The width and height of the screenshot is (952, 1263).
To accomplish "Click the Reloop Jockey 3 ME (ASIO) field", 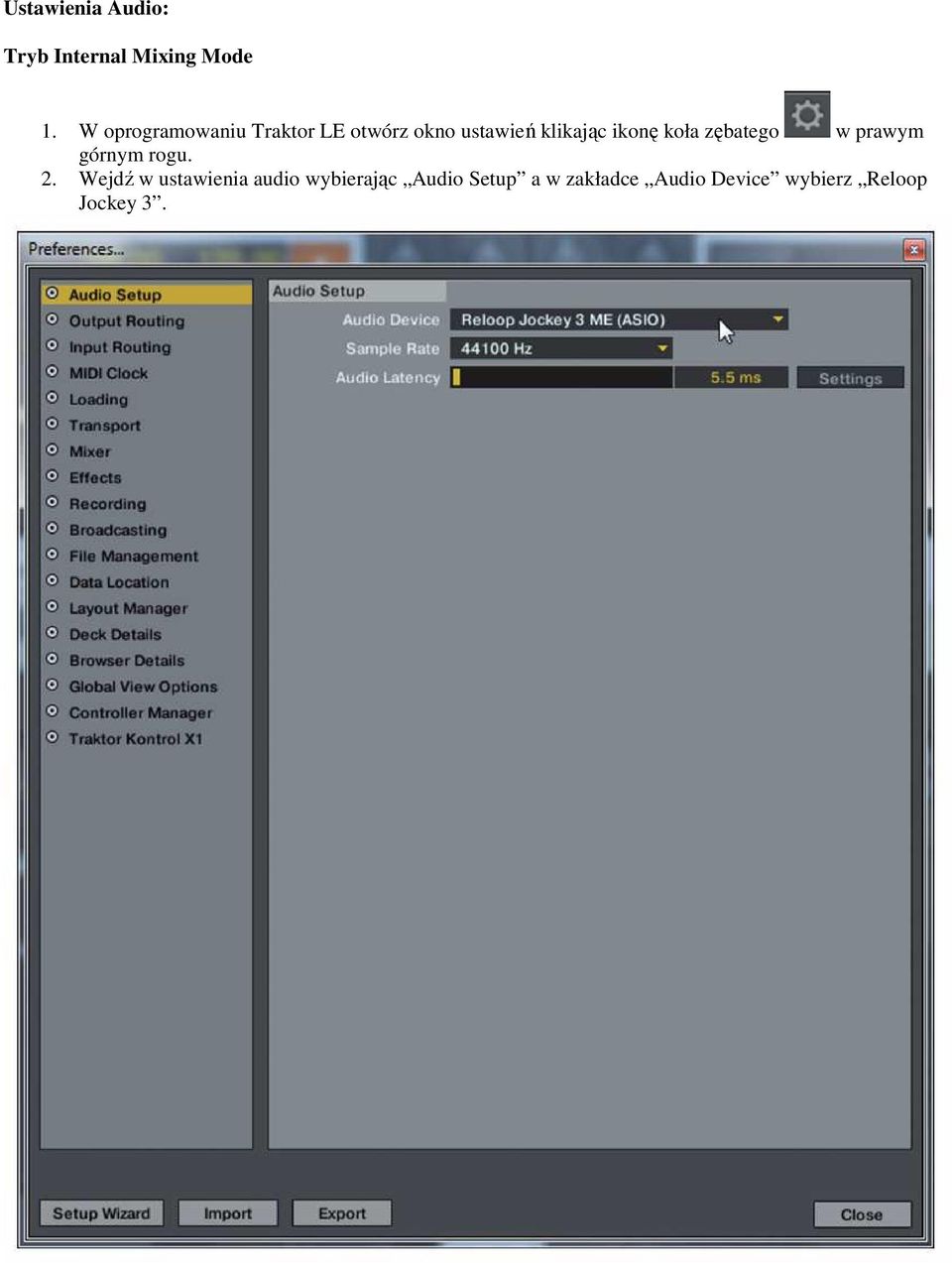I will pos(619,319).
